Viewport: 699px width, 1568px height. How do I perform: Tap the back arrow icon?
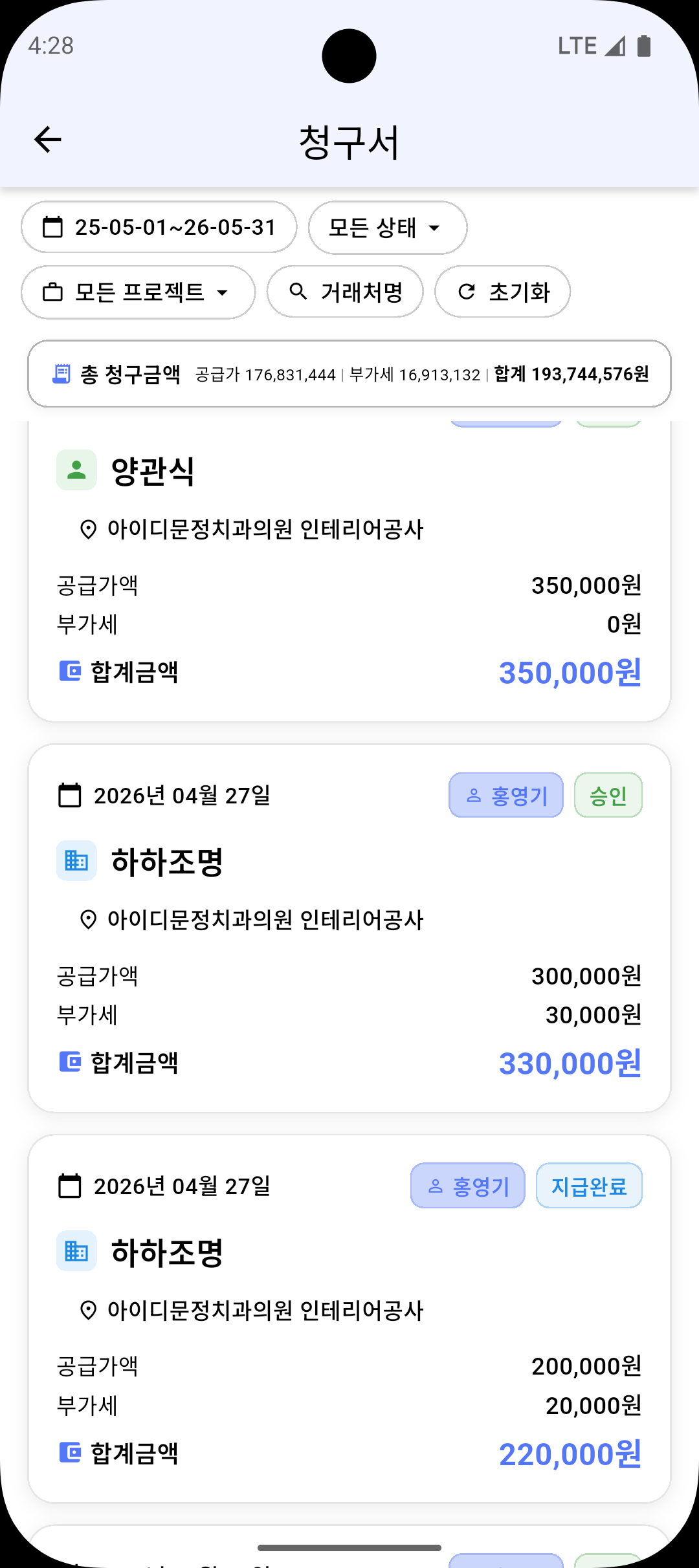click(x=47, y=140)
